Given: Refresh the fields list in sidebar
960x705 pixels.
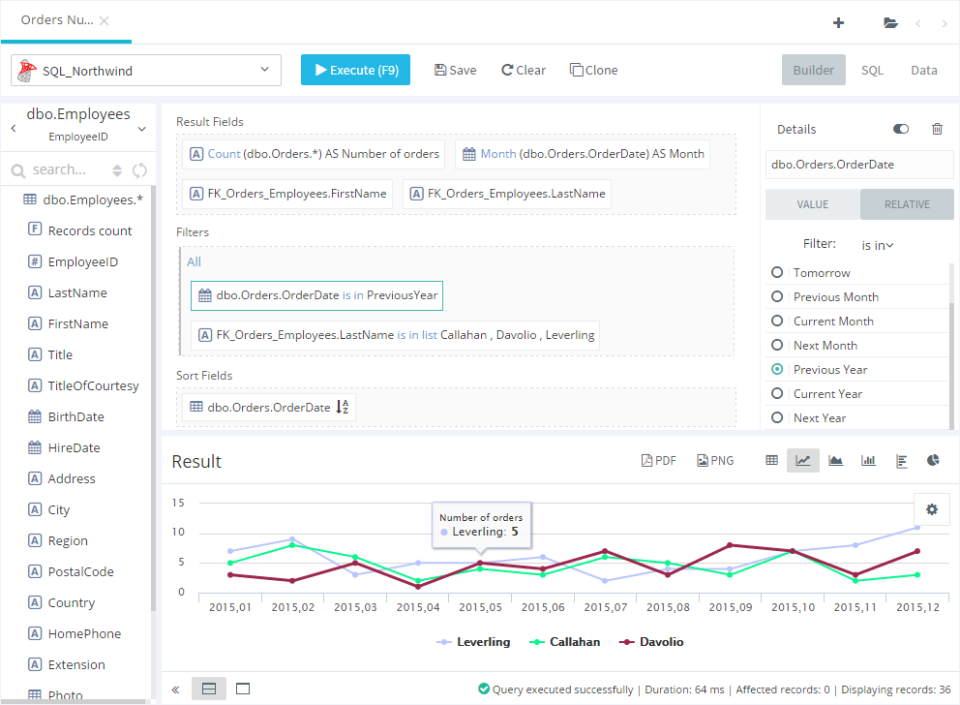Looking at the screenshot, I should click(x=140, y=170).
